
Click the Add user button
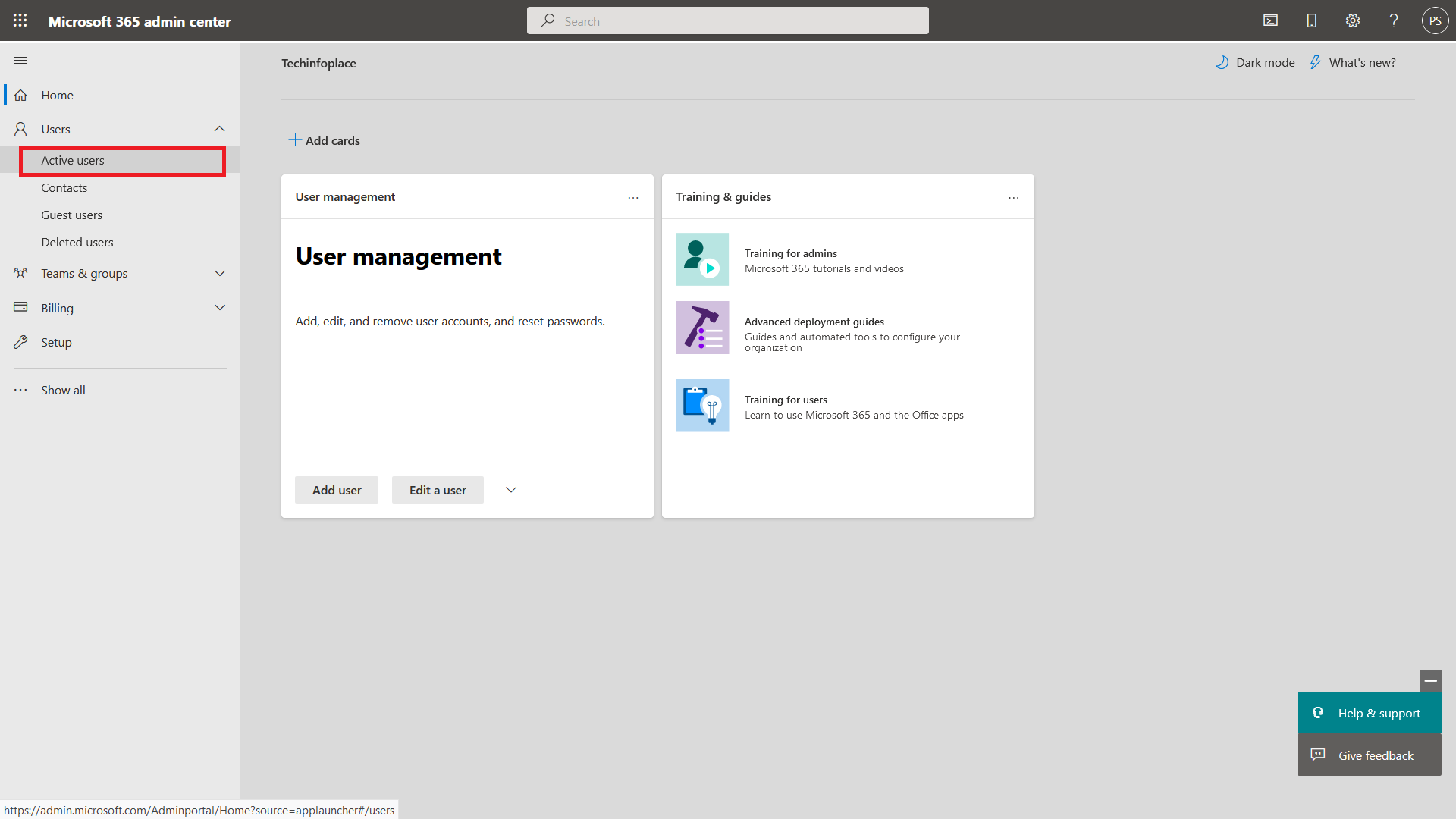336,489
